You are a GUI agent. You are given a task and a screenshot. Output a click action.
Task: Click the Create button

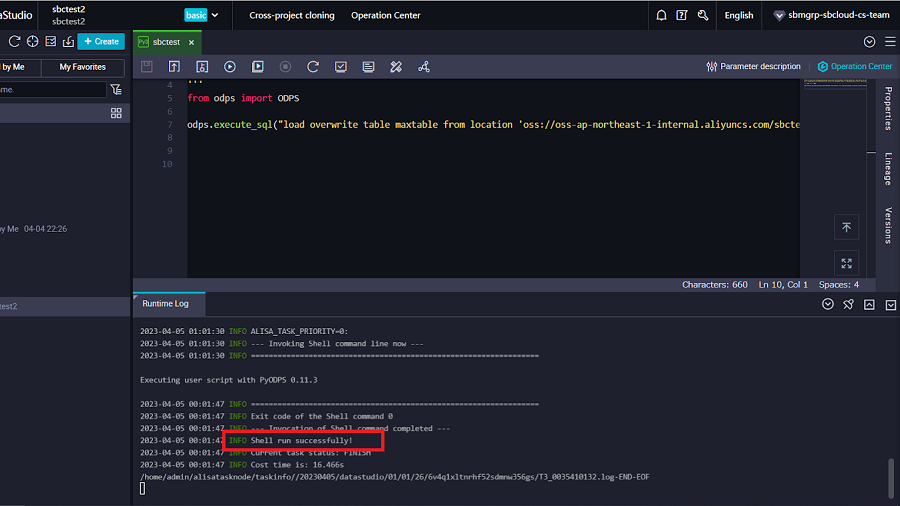pyautogui.click(x=101, y=41)
